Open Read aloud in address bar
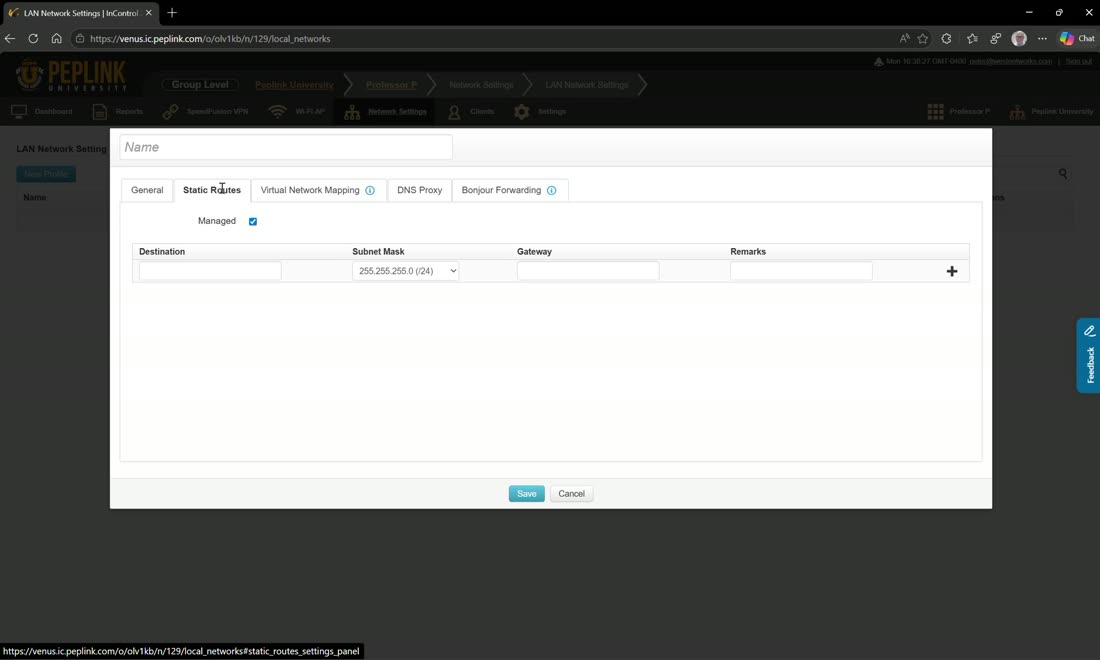 click(x=904, y=39)
